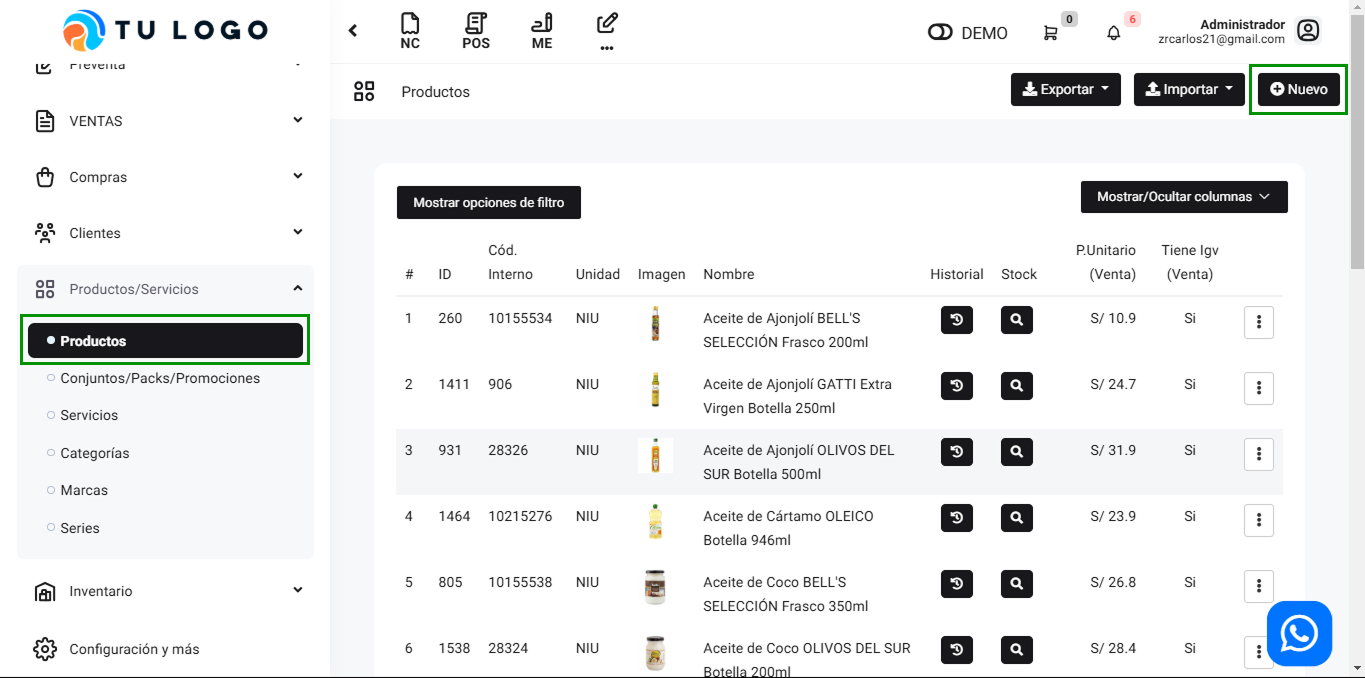Open the NC document shortcut icon

point(410,31)
